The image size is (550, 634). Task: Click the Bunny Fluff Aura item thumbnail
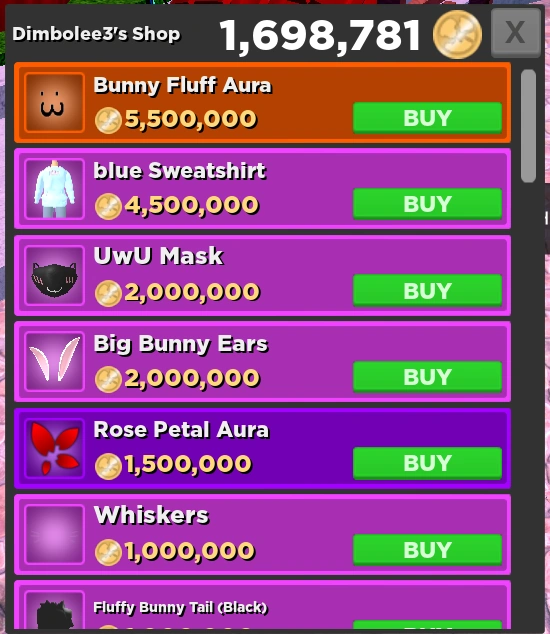[55, 103]
